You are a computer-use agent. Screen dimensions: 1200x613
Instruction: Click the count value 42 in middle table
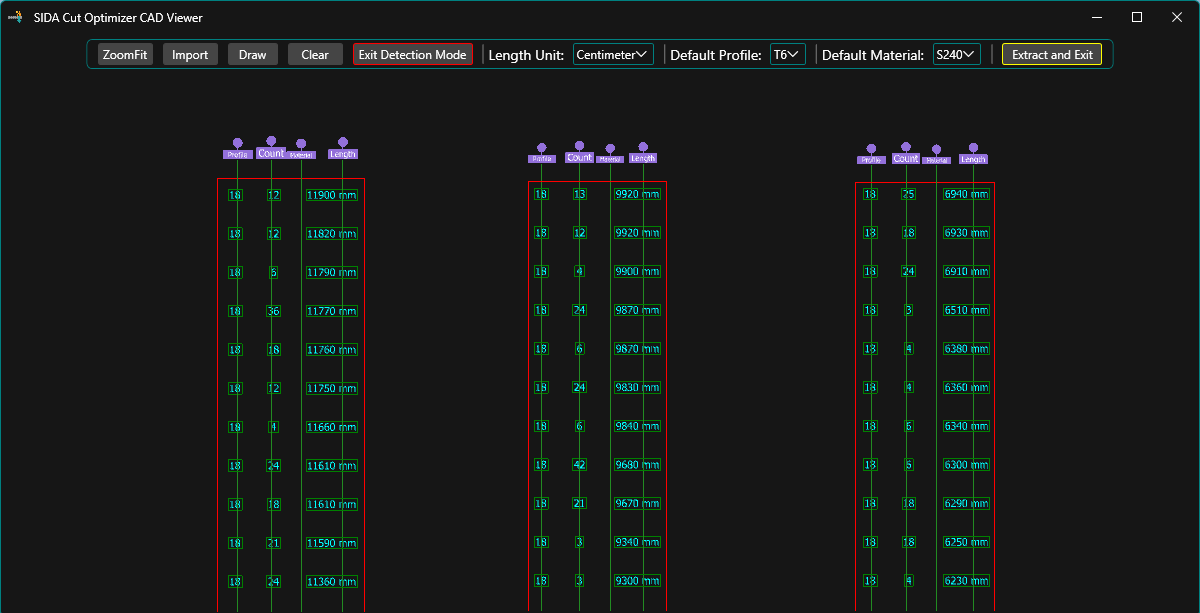click(580, 465)
